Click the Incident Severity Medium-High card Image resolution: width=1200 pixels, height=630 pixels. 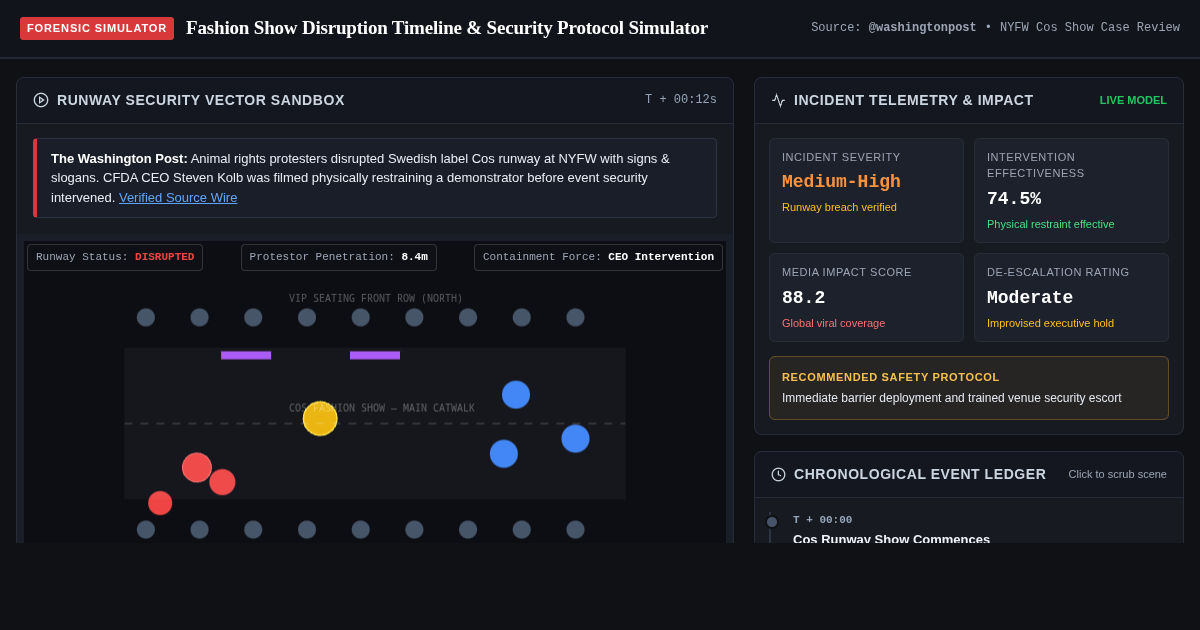(x=866, y=190)
